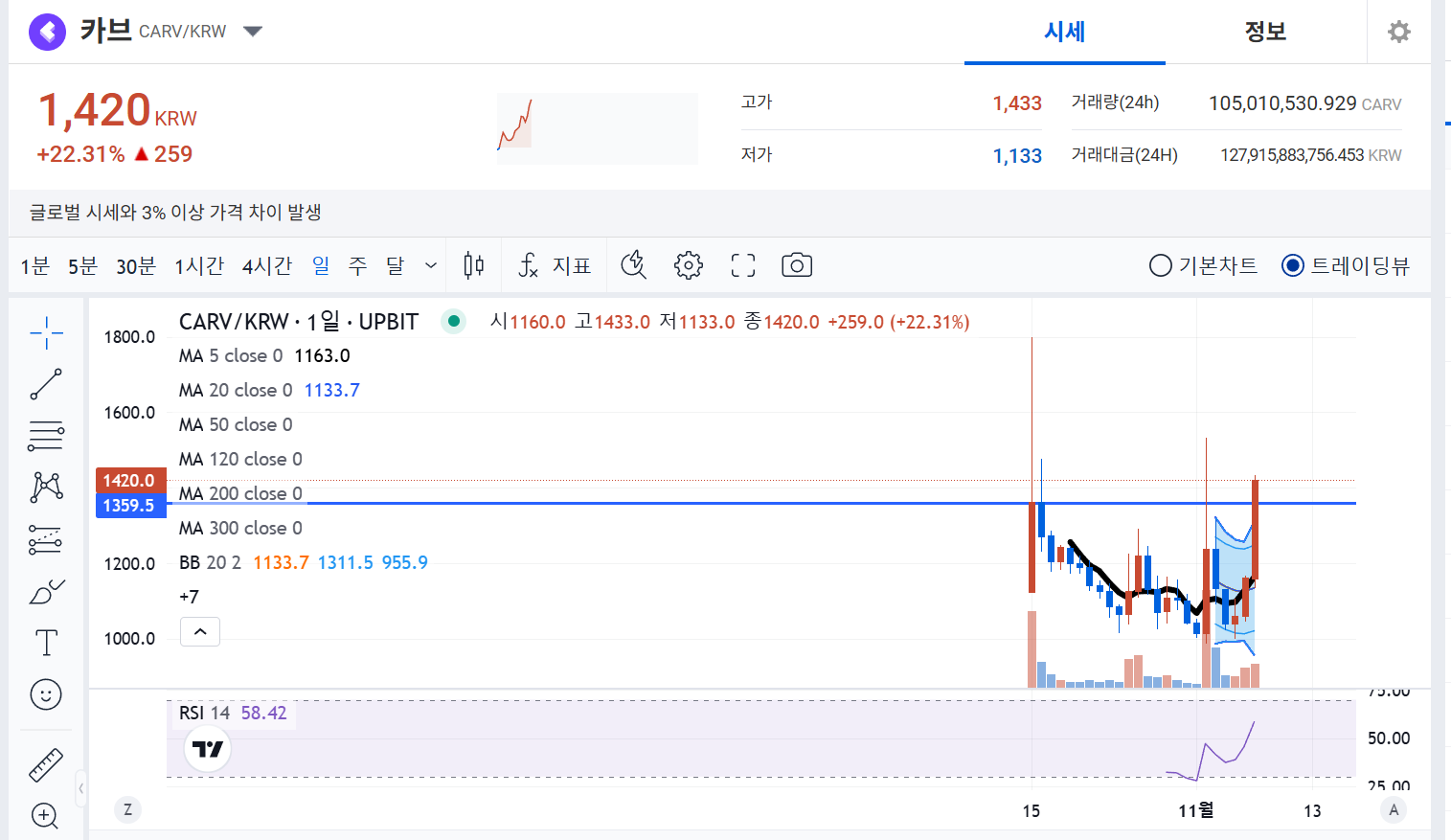Click the 저가 value 1,133
This screenshot has height=840, width=1451.
tap(1017, 155)
